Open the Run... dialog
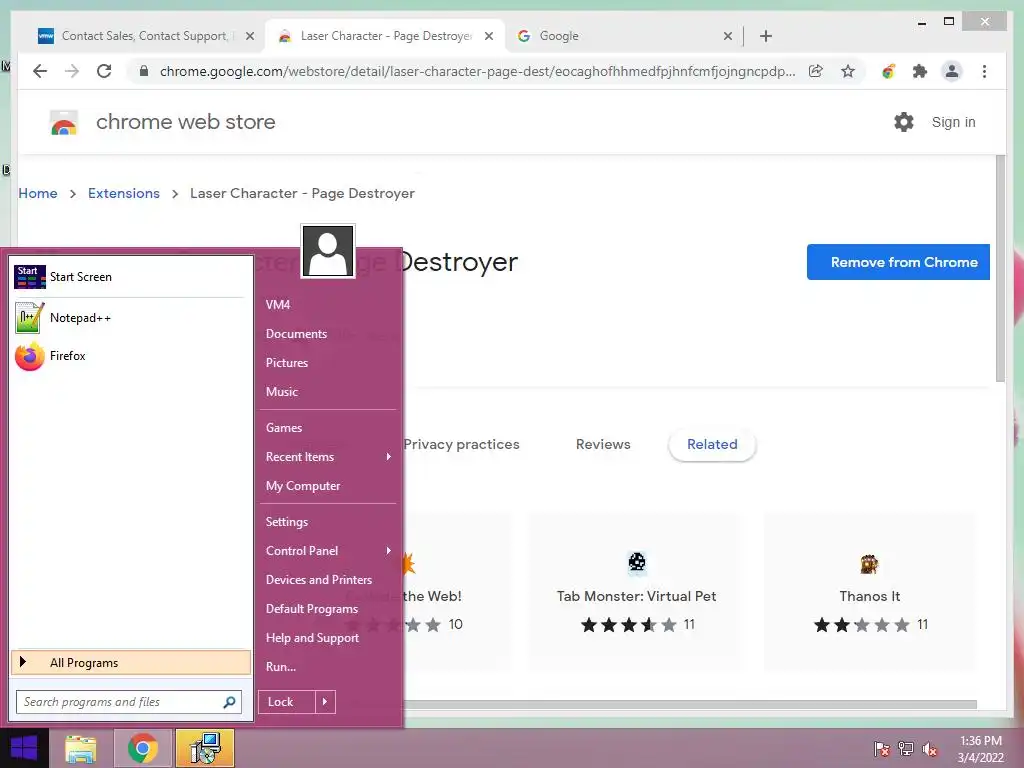 click(x=281, y=667)
